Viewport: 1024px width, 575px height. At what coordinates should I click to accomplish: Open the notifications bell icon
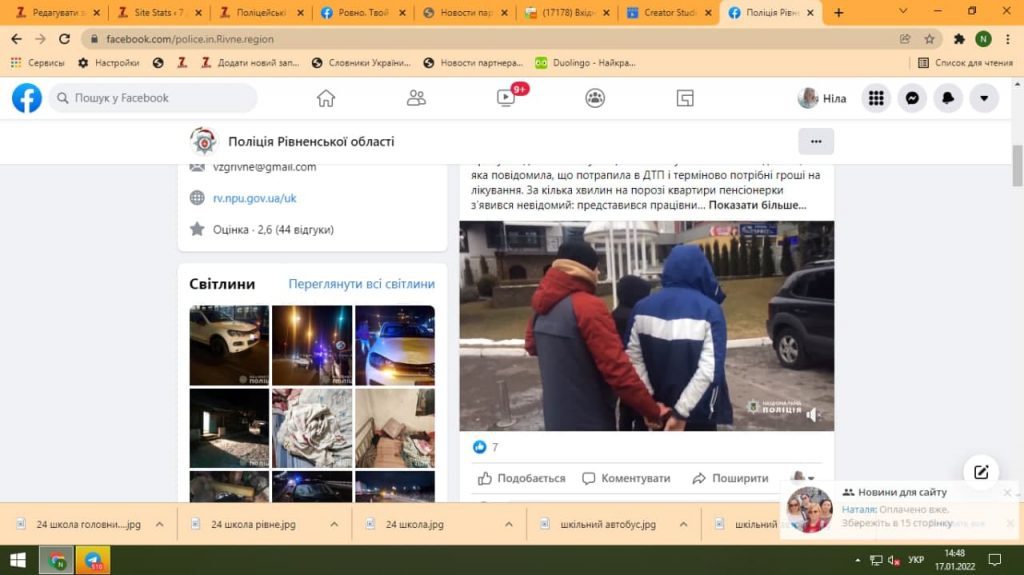[x=948, y=98]
